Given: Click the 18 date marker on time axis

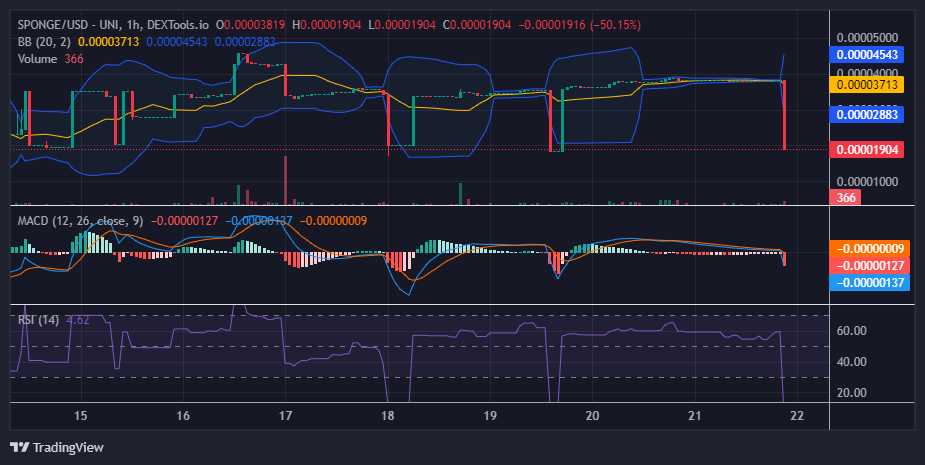Looking at the screenshot, I should coord(388,415).
